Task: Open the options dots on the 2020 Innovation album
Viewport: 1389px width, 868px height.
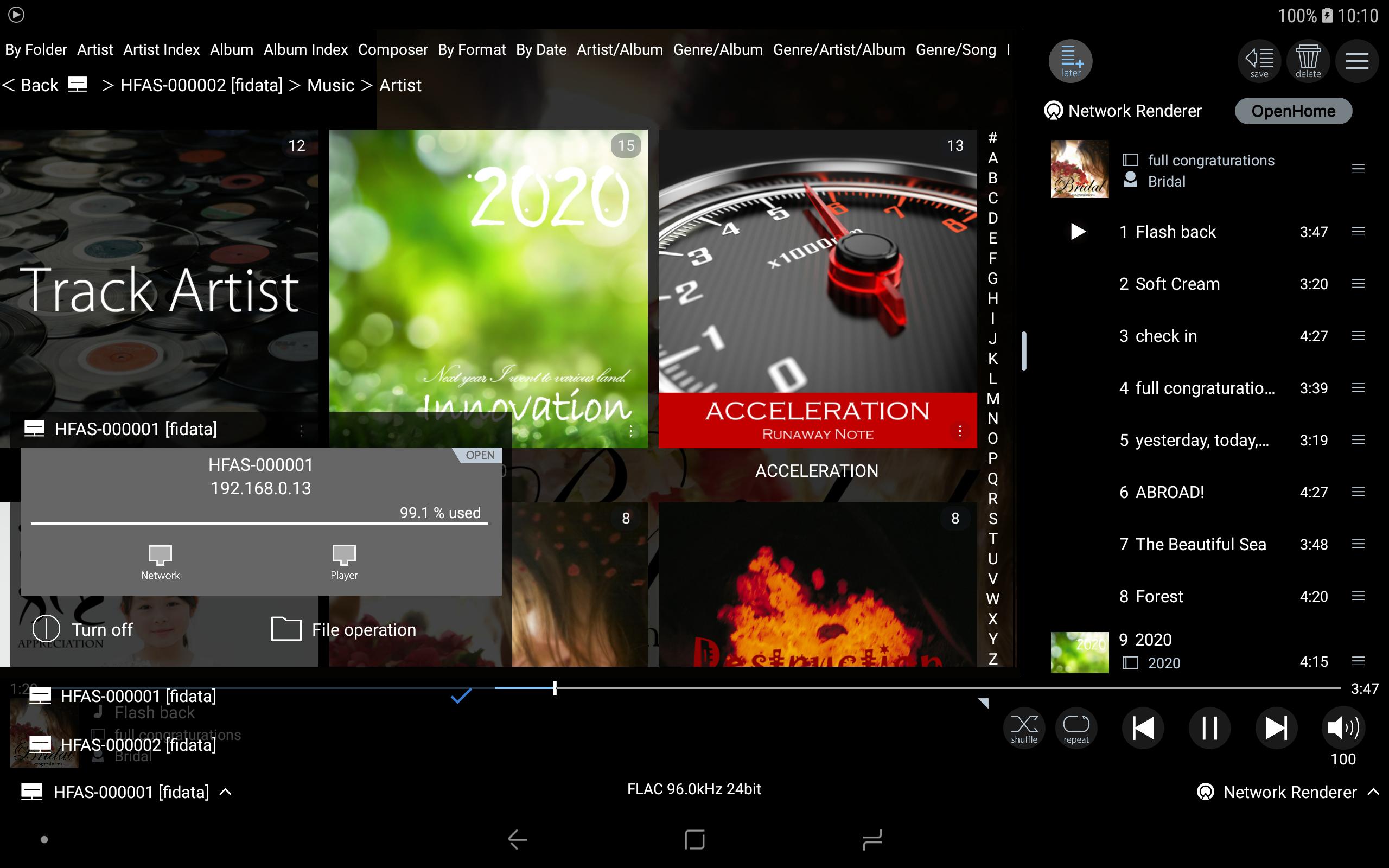Action: point(631,431)
